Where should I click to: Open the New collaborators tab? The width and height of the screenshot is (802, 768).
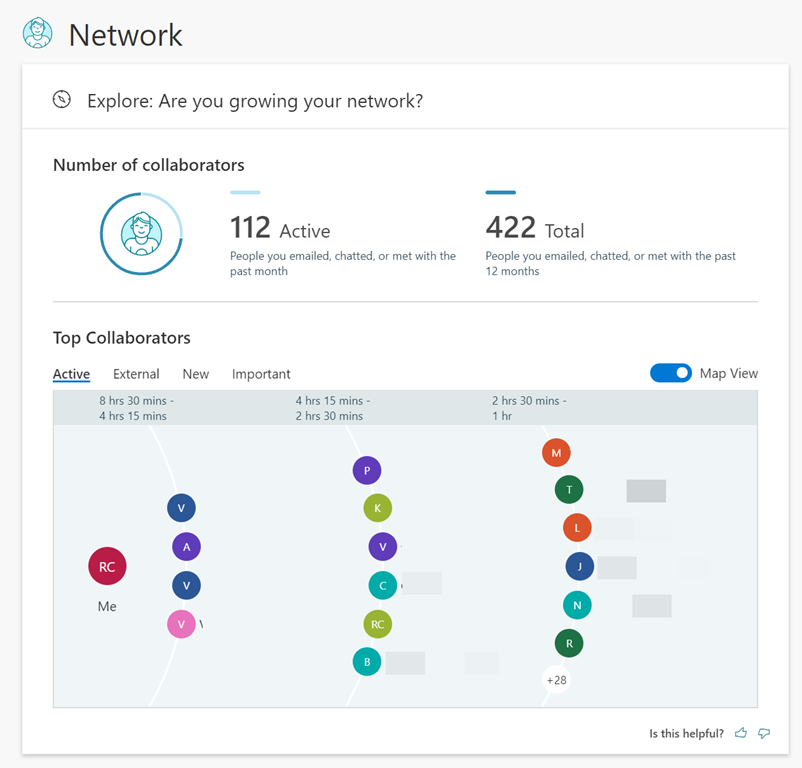click(x=195, y=374)
